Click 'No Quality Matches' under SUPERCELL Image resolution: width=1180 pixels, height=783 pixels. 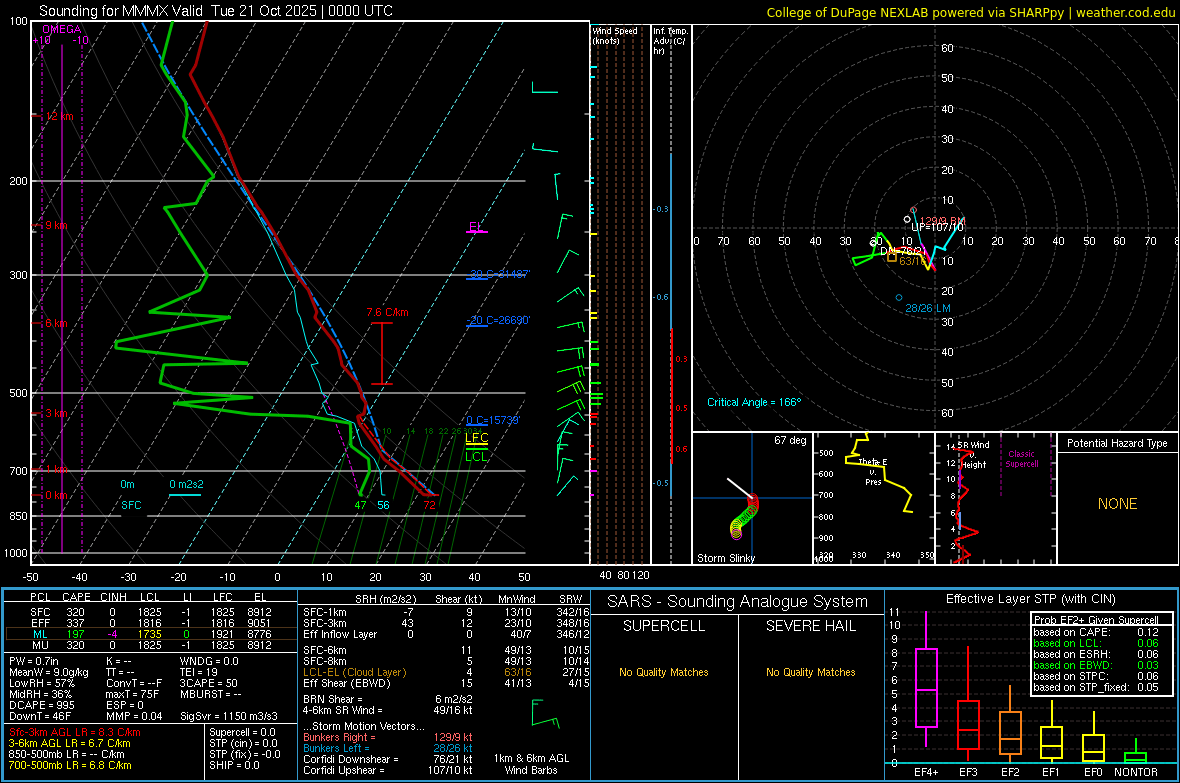click(664, 672)
